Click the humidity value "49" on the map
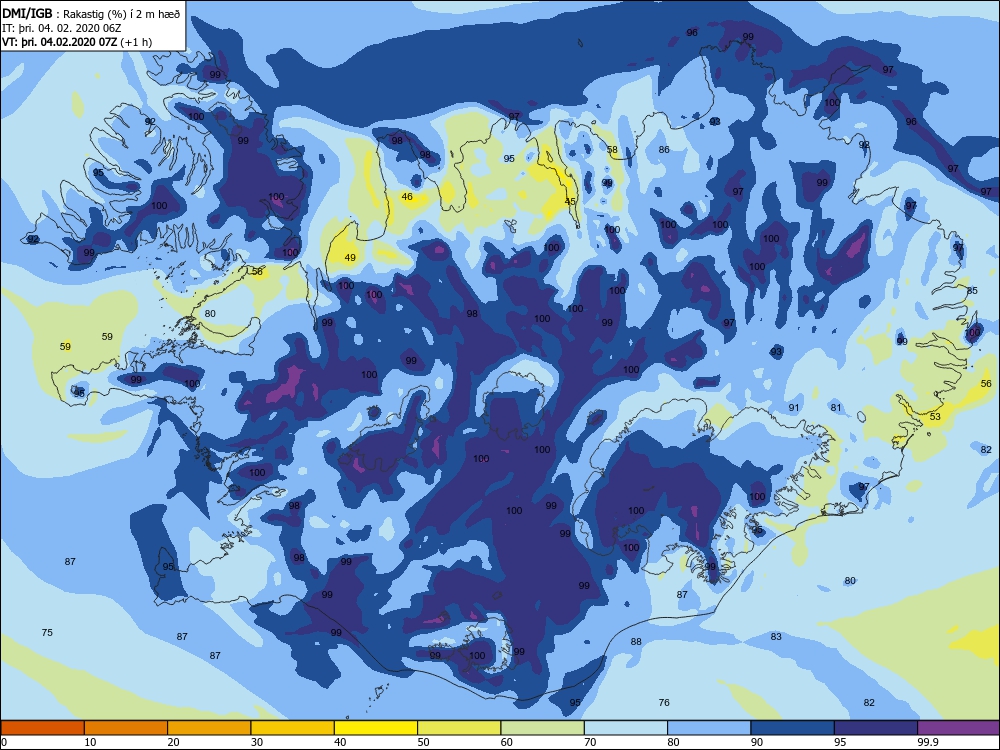The width and height of the screenshot is (1000, 750). point(350,258)
